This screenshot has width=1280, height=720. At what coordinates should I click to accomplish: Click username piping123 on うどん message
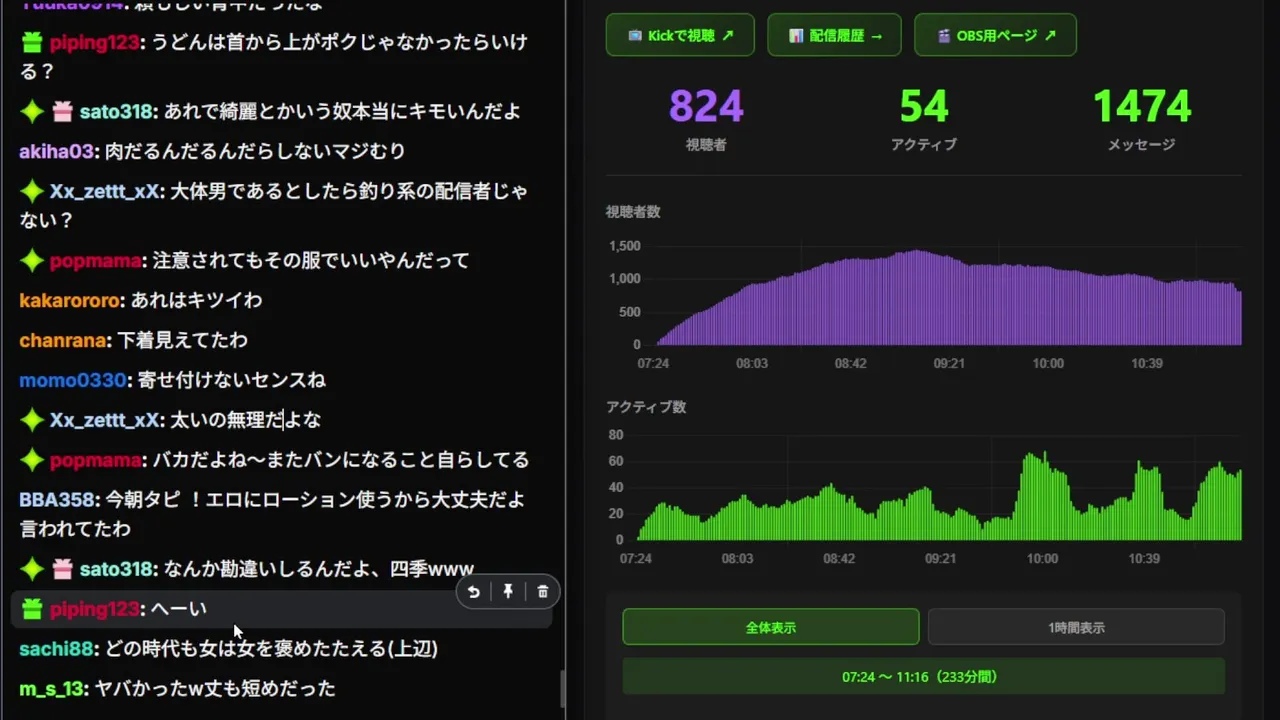pos(95,43)
